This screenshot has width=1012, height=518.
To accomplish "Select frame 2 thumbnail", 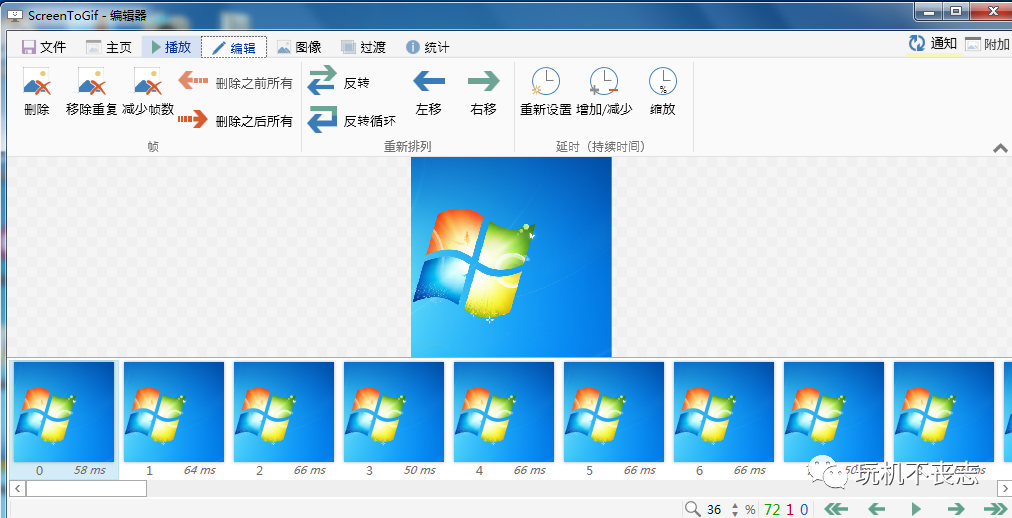I will click(284, 412).
